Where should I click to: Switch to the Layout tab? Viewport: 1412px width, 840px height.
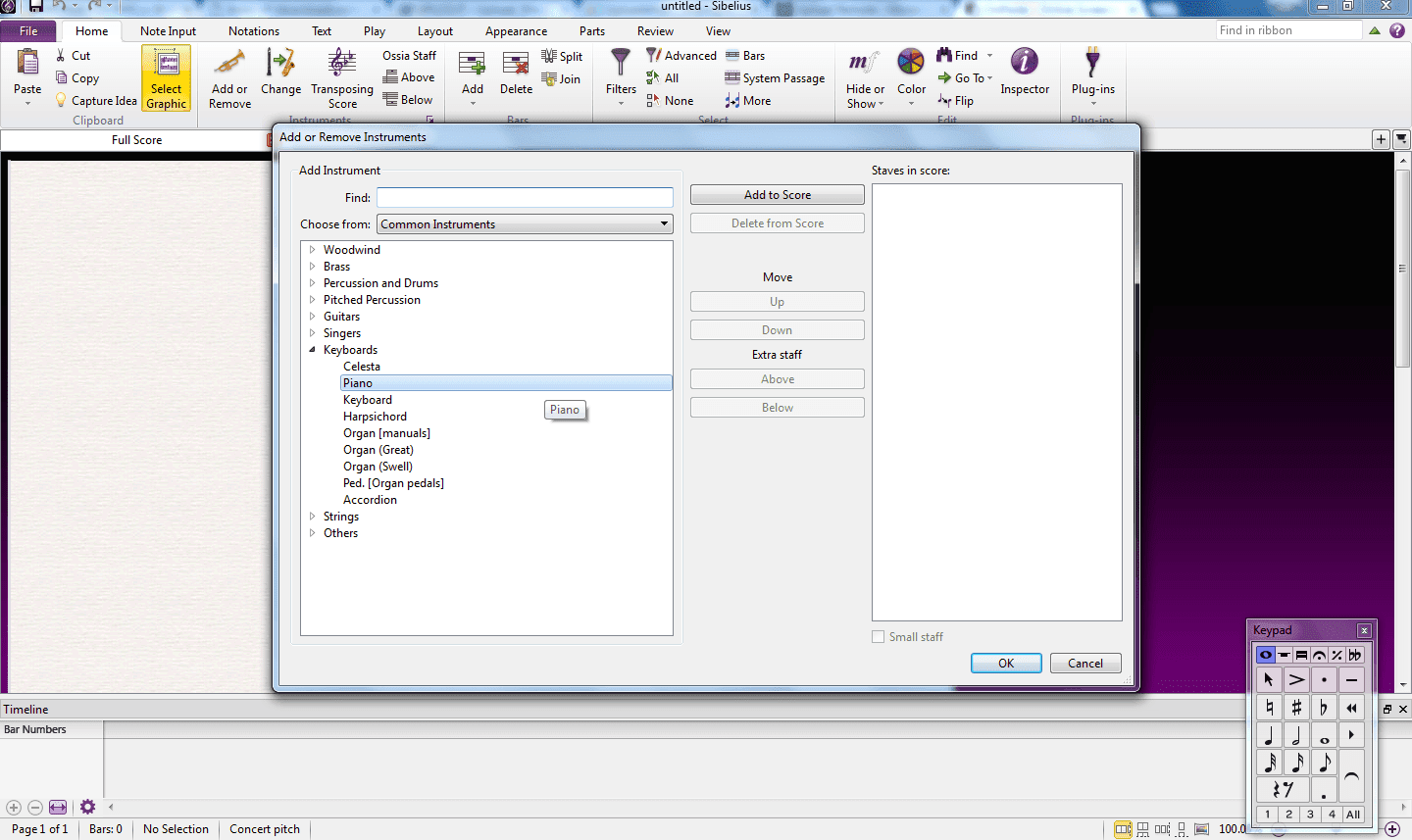pos(435,30)
